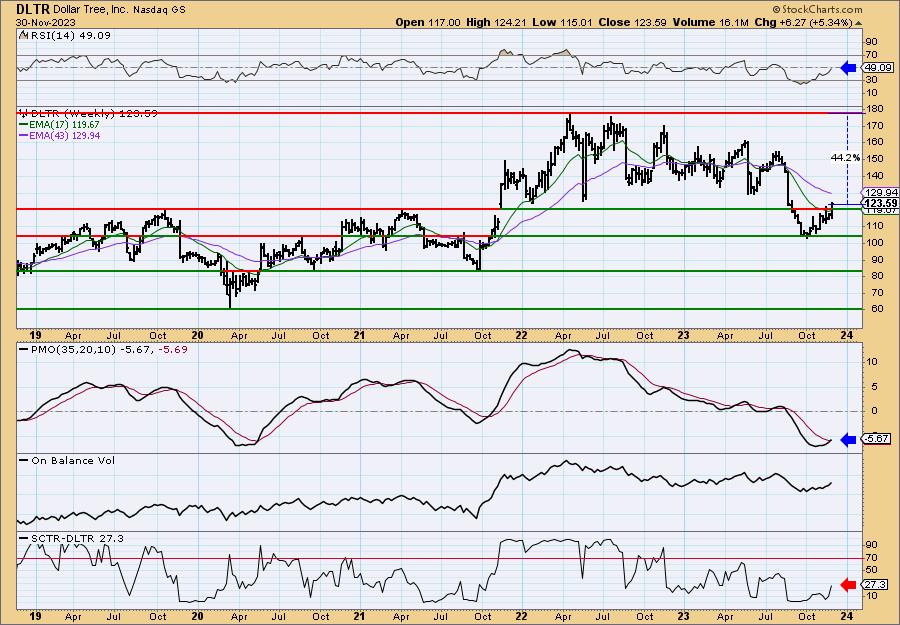Click the line-style icon before RSI(14) label
The width and height of the screenshot is (900, 625).
[x=23, y=36]
